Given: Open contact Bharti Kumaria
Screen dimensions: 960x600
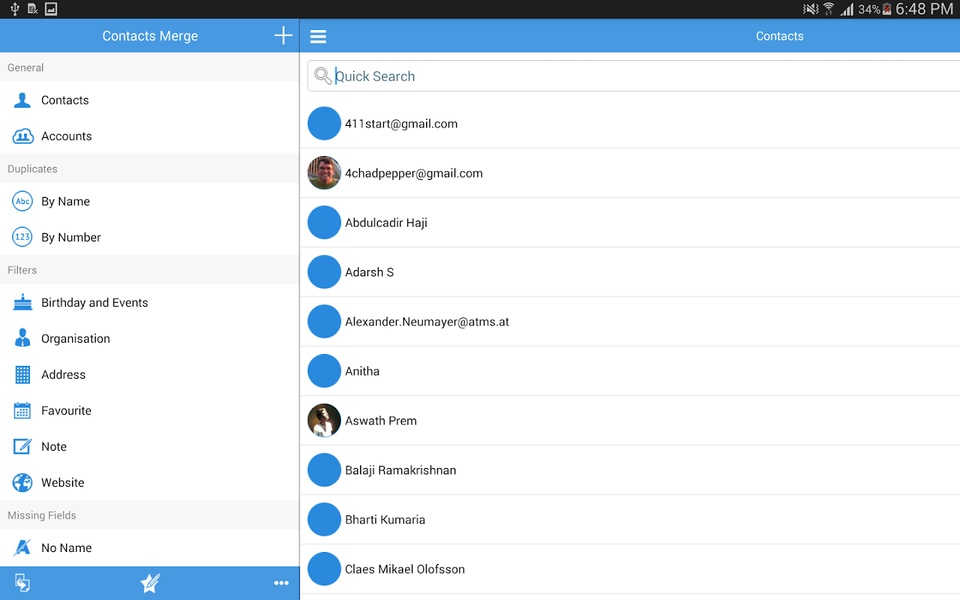Looking at the screenshot, I should [630, 520].
